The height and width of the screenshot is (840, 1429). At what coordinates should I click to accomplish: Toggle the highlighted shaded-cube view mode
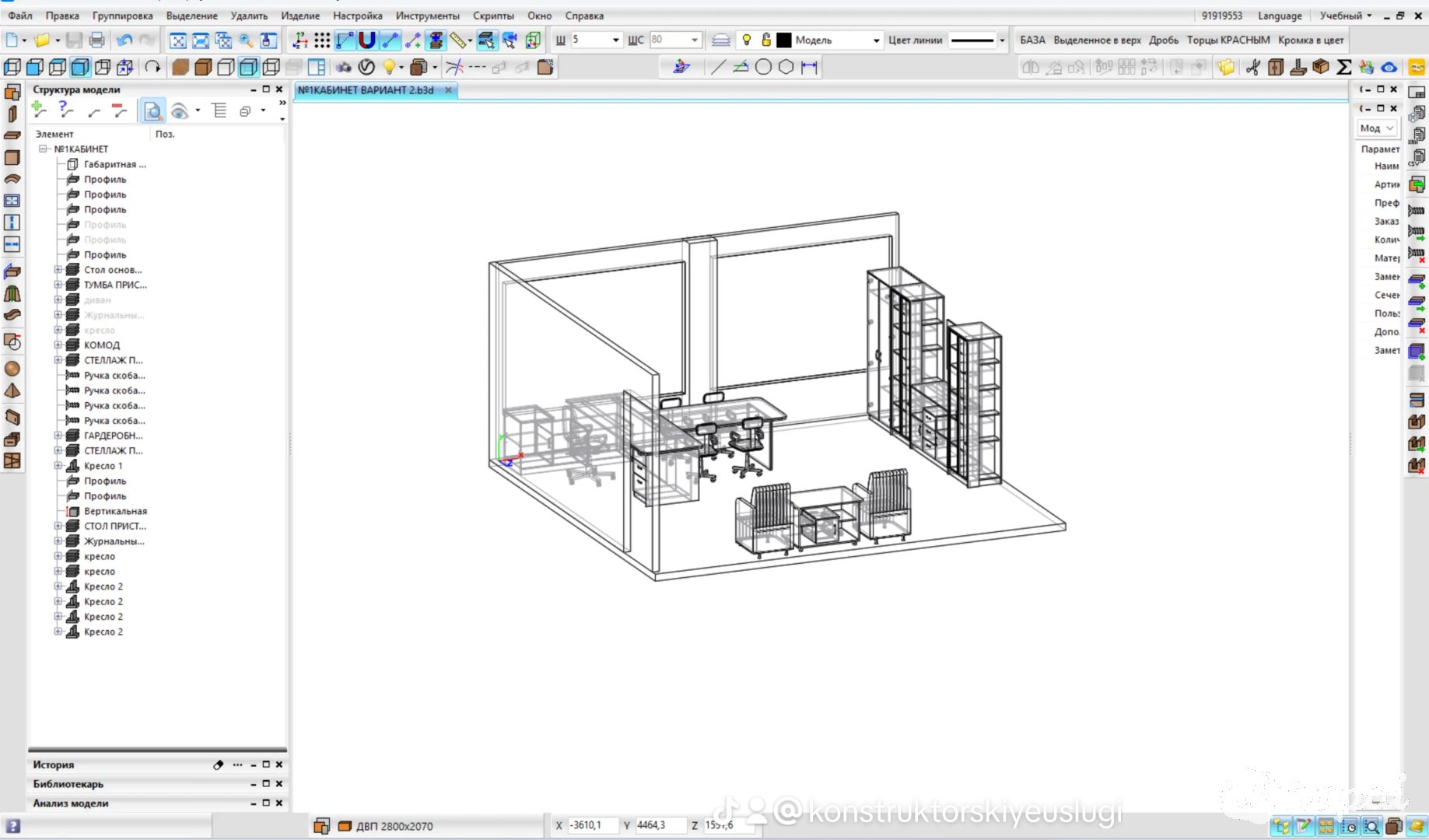pos(80,67)
